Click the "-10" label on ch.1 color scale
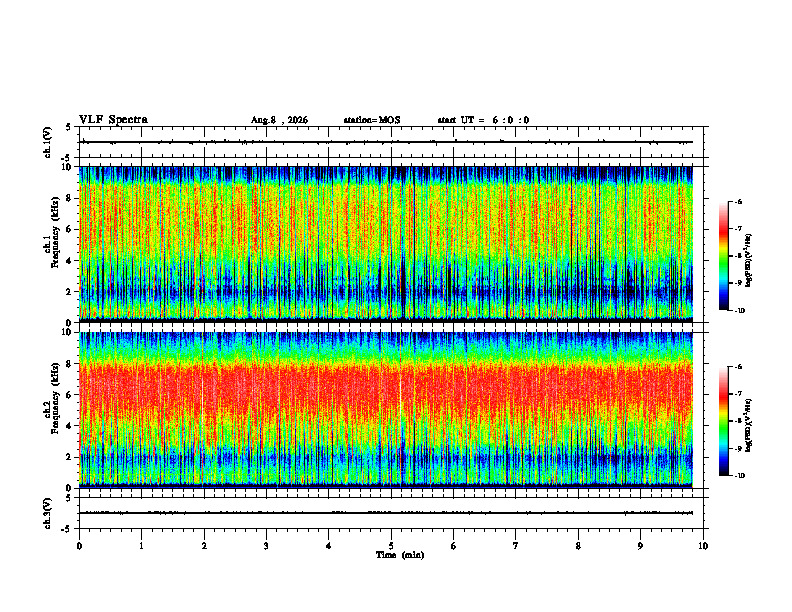Image resolution: width=792 pixels, height=612 pixels. [x=737, y=311]
